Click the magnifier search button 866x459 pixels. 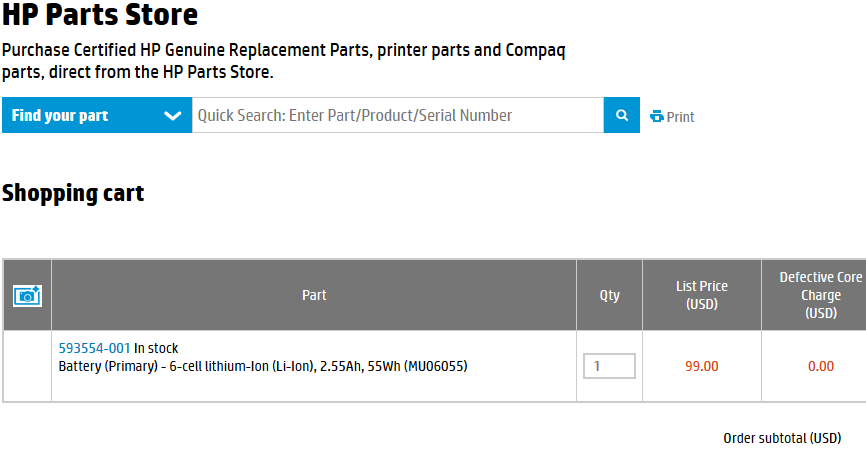(x=621, y=115)
